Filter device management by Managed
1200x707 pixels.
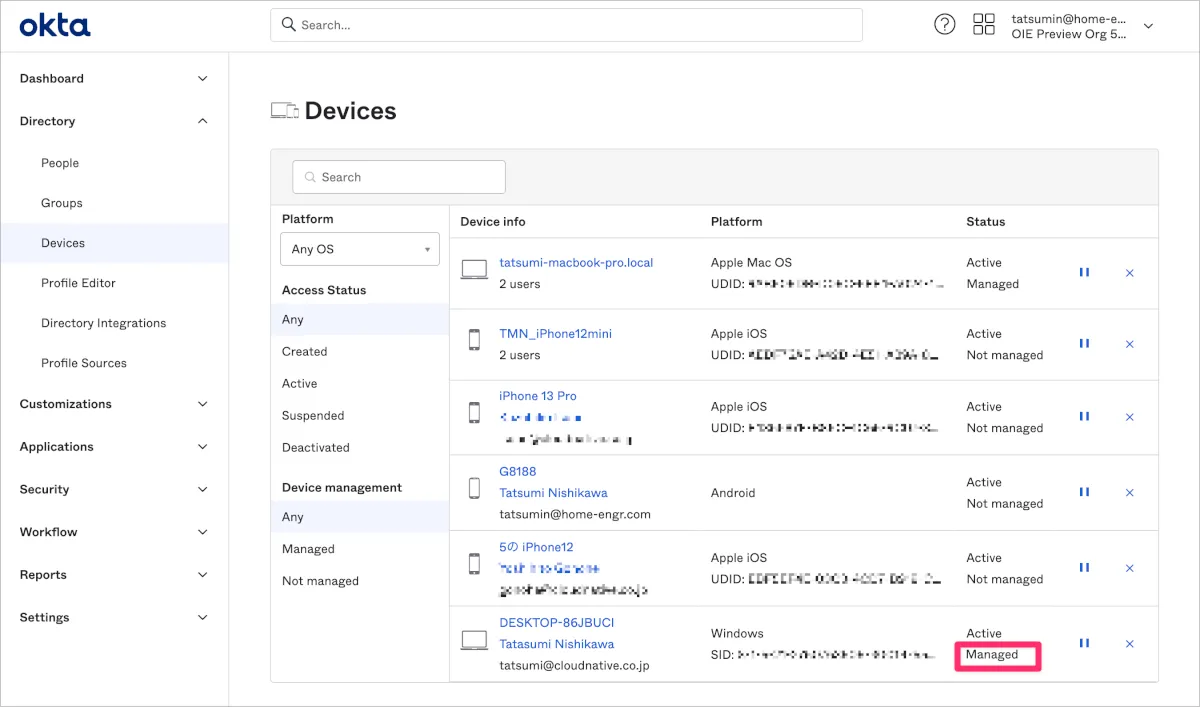(308, 549)
